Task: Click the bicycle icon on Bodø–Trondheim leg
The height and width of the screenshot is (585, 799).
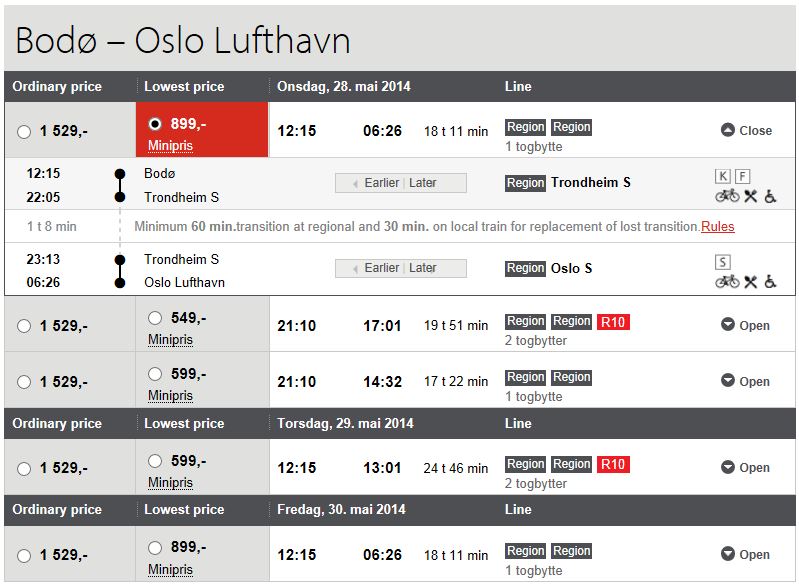Action: 727,196
